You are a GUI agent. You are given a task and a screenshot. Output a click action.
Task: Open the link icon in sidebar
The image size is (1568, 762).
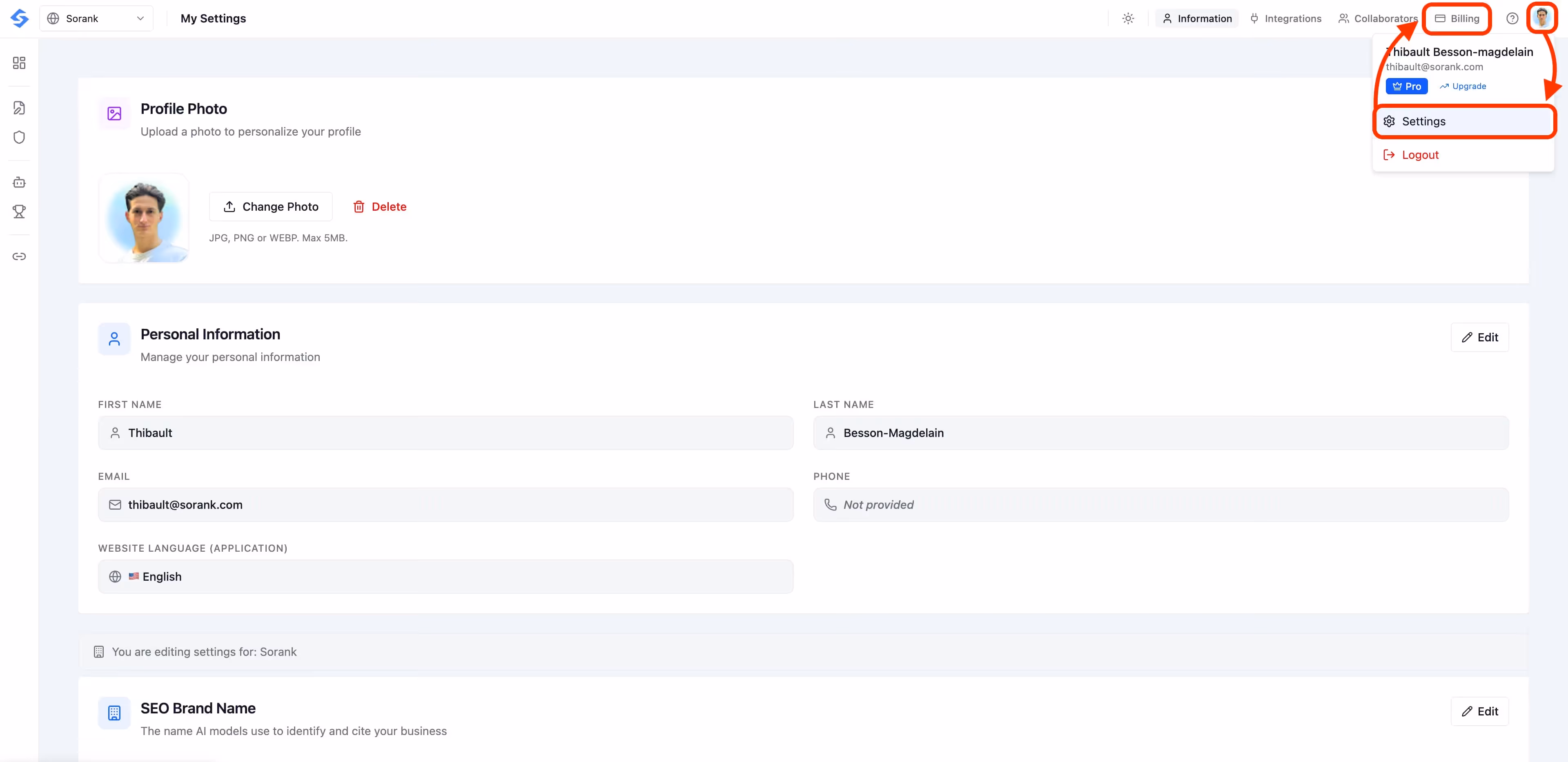(19, 256)
